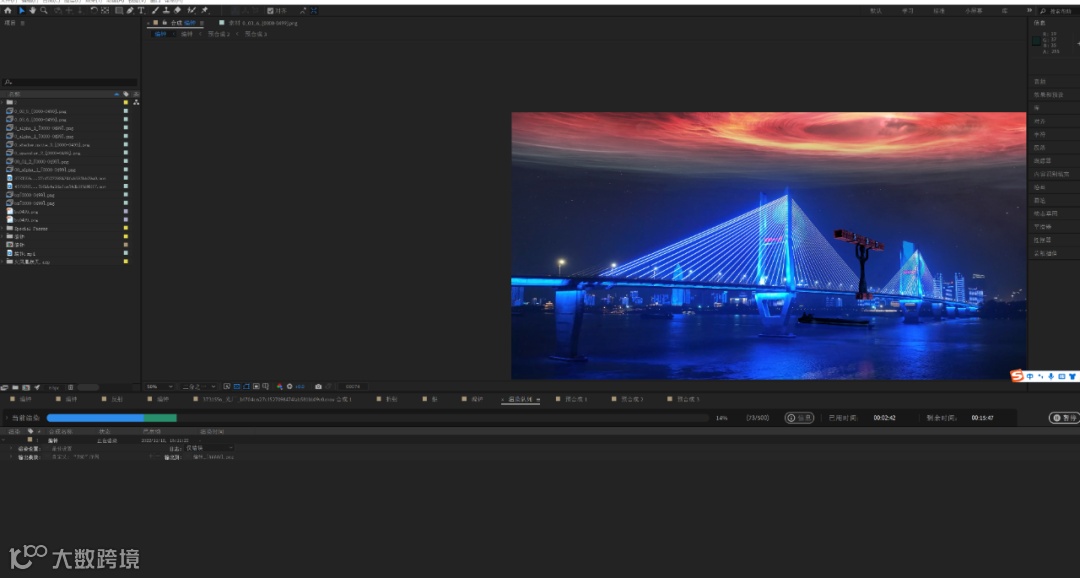Select the Hand tool
The image size is (1080, 578).
tap(32, 10)
